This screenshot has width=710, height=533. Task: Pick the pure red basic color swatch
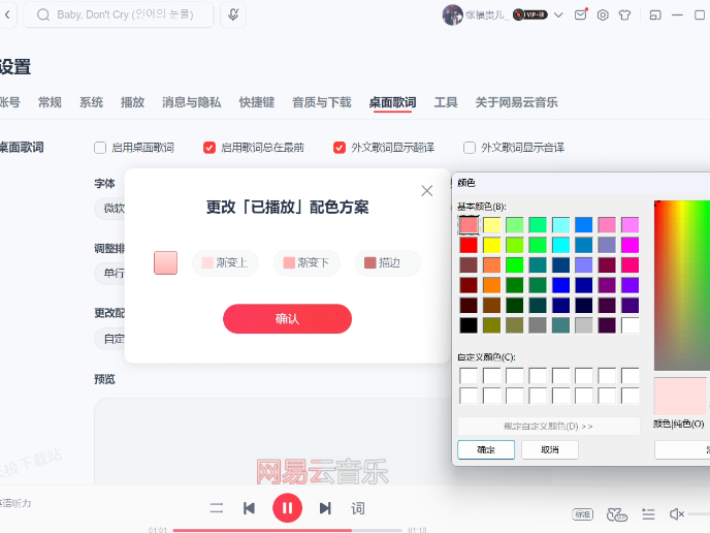[x=469, y=245]
